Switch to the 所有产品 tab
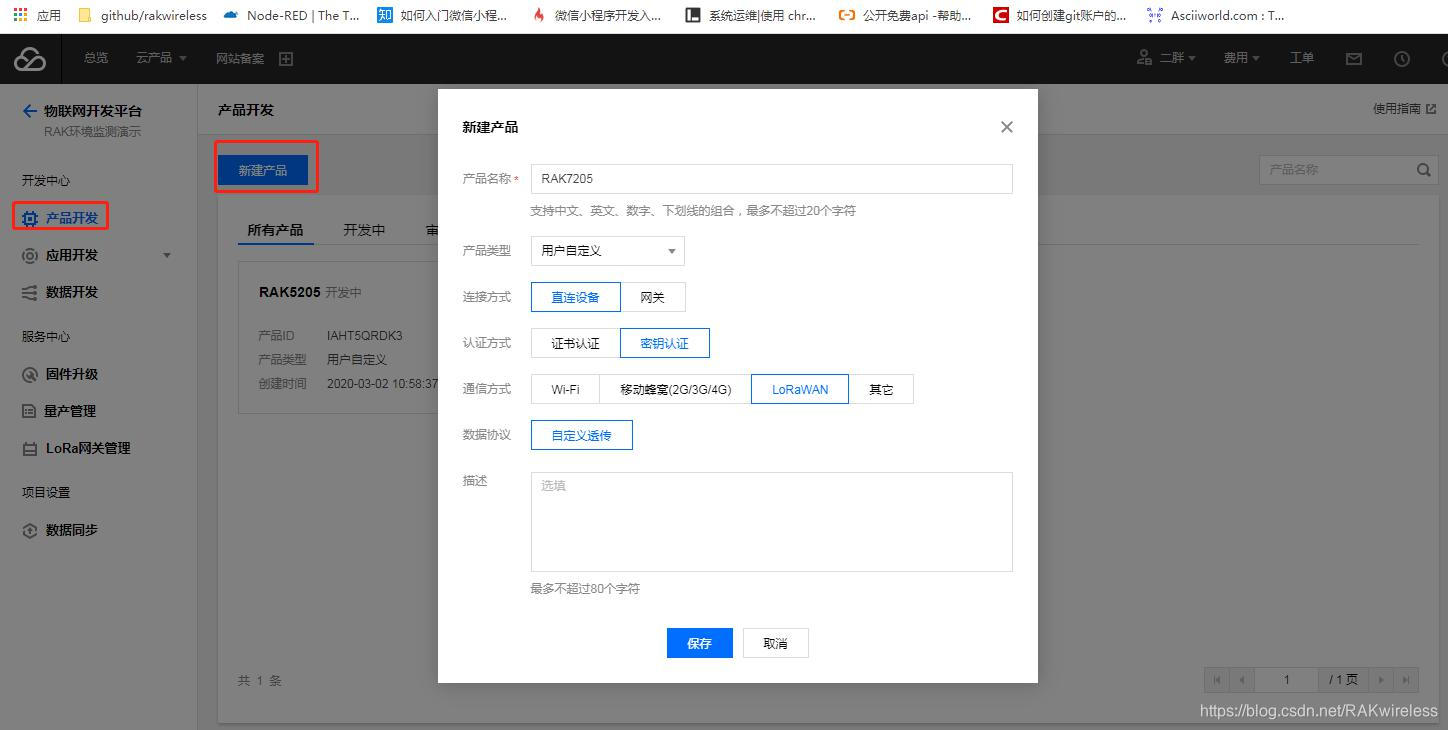Viewport: 1448px width, 730px height. pyautogui.click(x=275, y=230)
